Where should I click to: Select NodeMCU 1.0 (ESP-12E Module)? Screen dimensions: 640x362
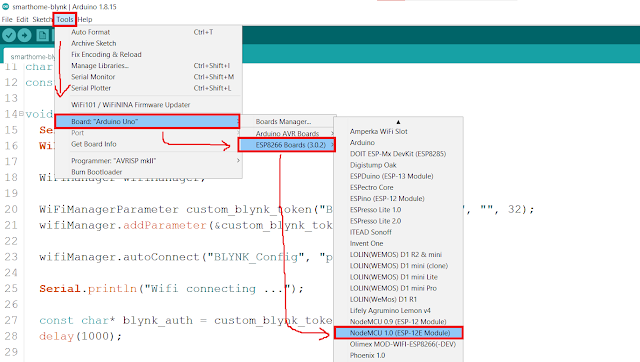pyautogui.click(x=398, y=333)
